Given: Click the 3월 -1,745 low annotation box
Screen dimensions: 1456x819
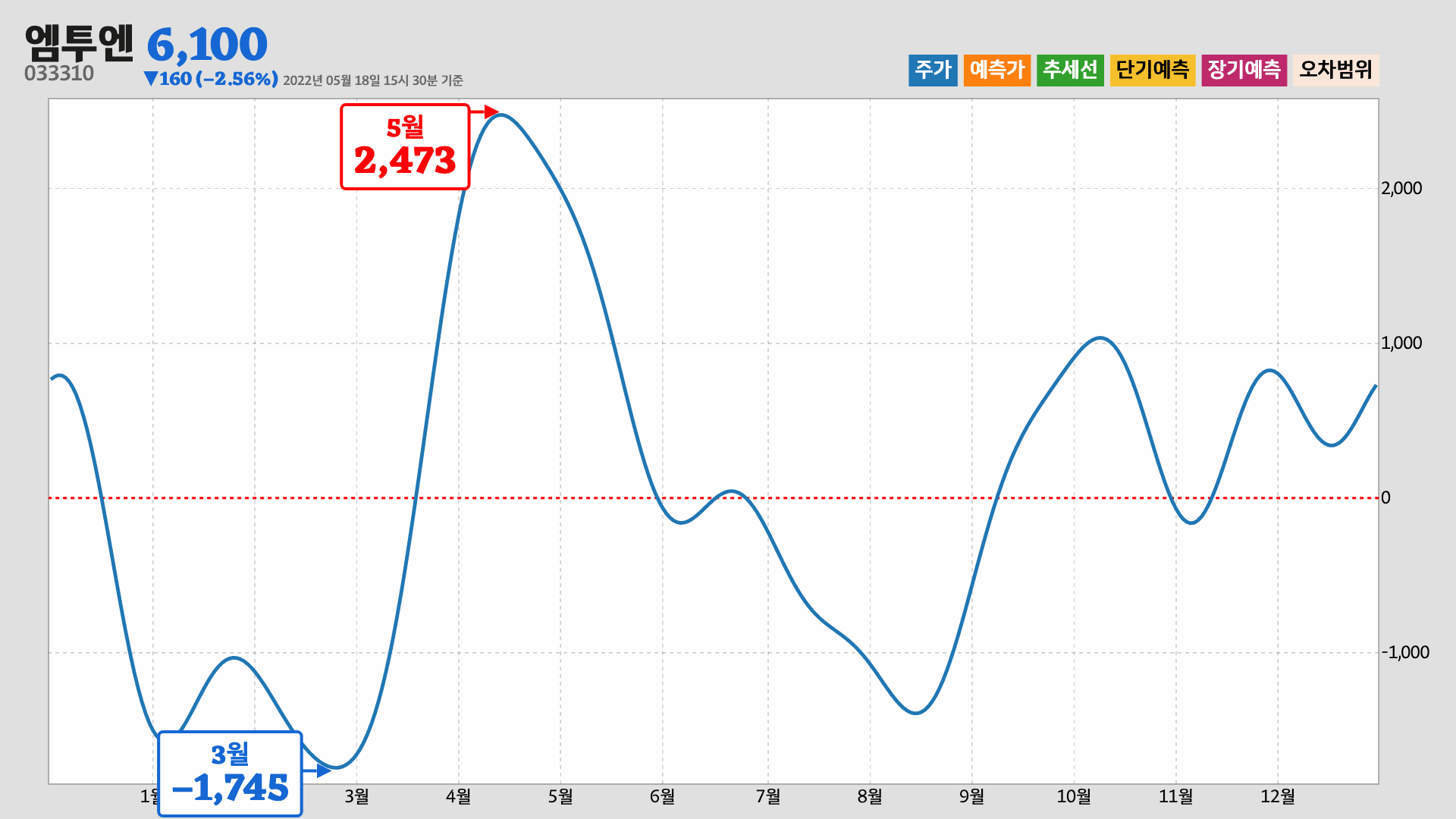Looking at the screenshot, I should tap(230, 773).
